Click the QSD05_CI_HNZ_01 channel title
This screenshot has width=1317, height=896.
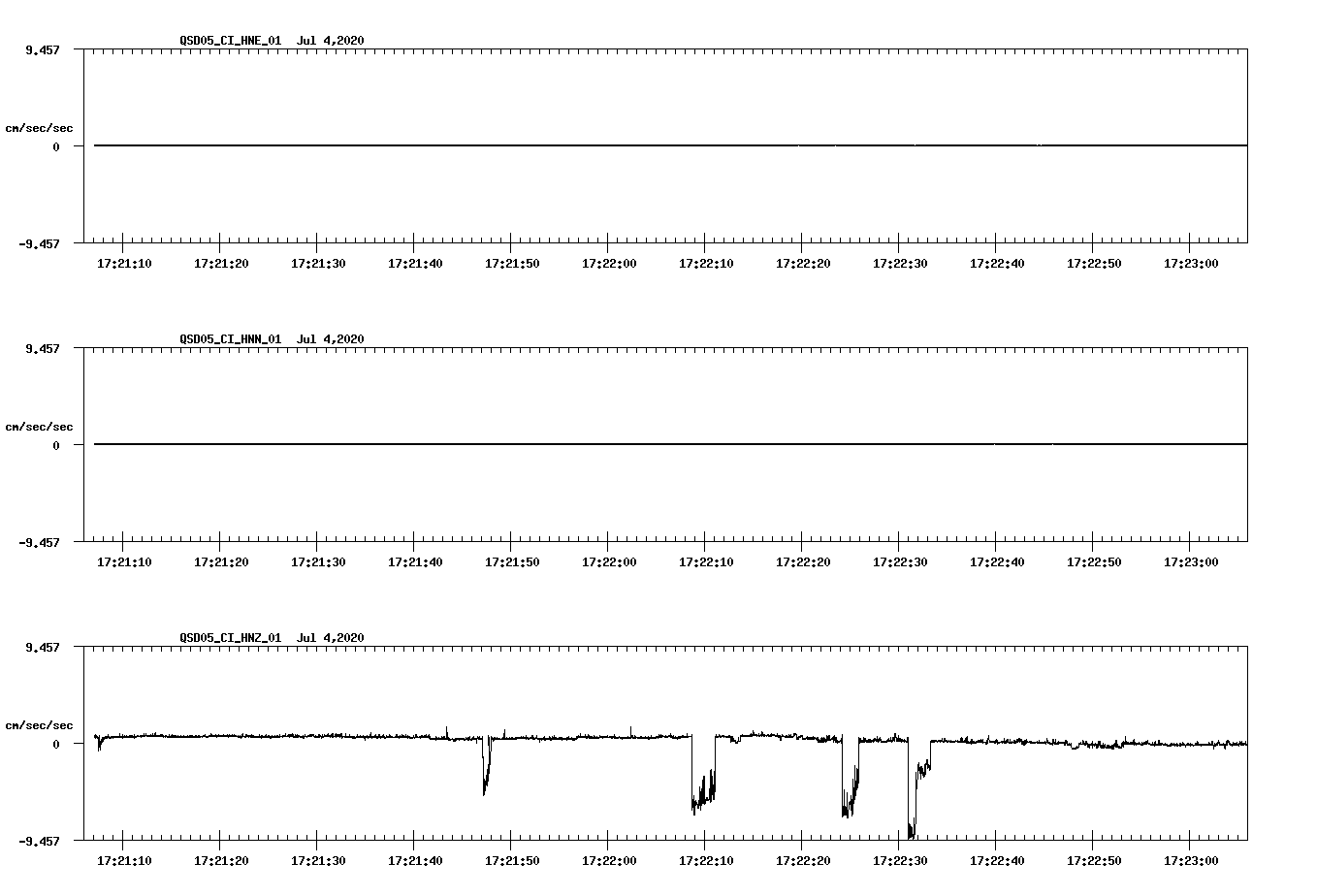[231, 638]
